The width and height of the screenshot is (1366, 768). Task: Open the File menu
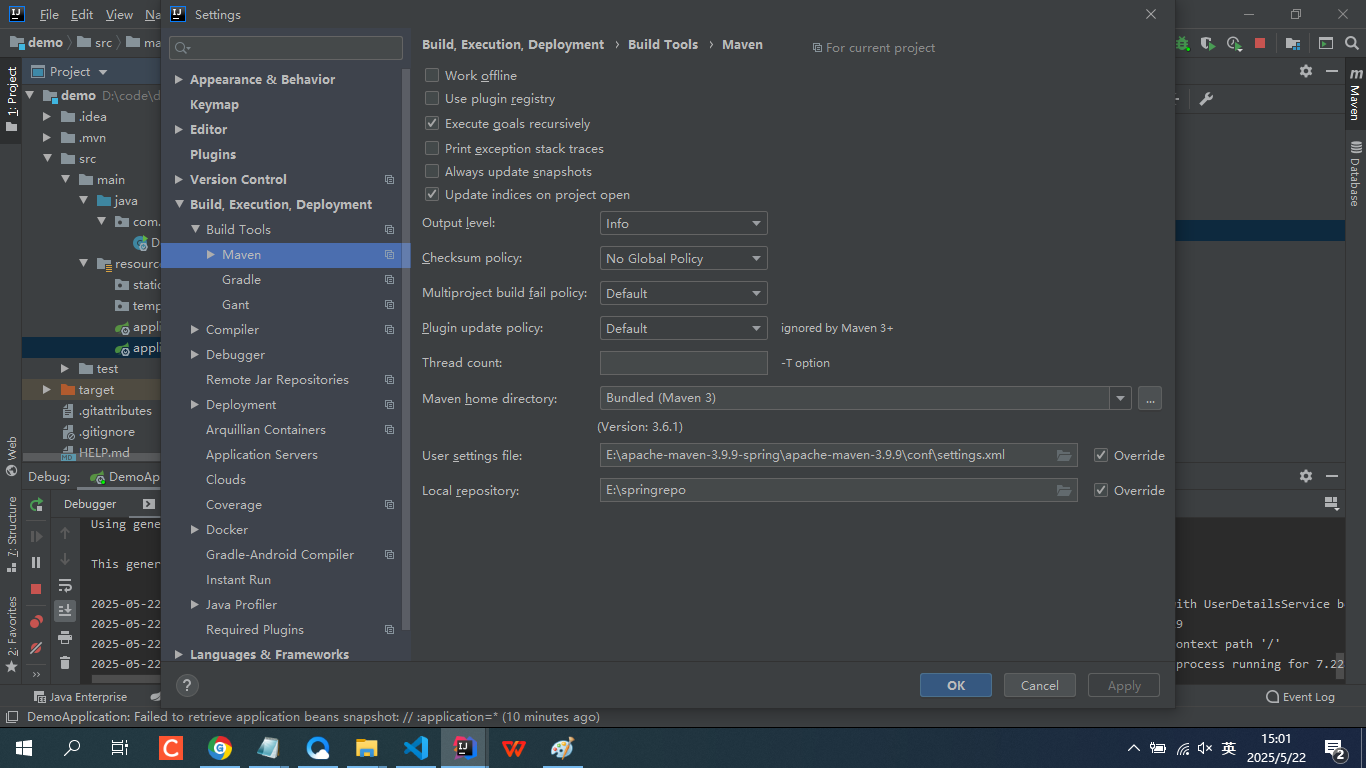pyautogui.click(x=49, y=15)
